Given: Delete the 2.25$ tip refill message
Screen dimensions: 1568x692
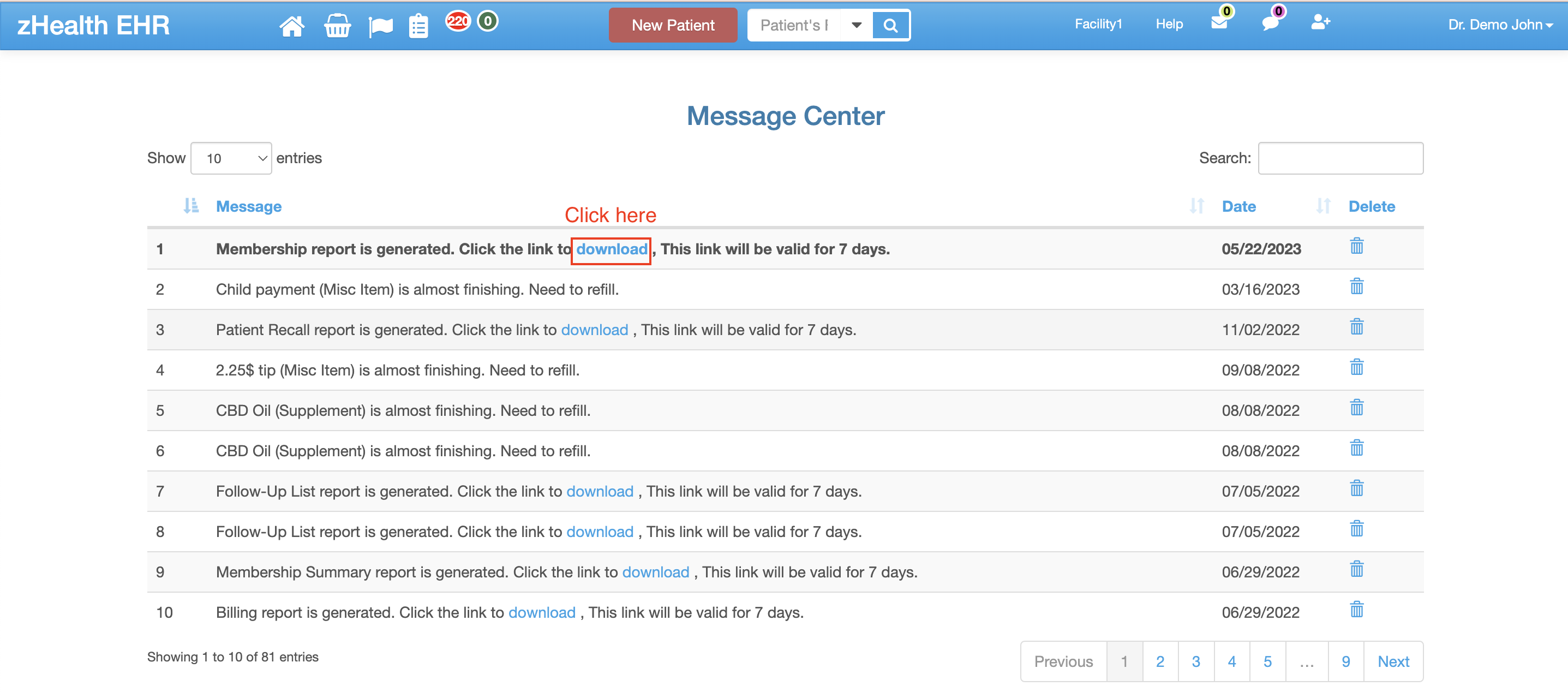Looking at the screenshot, I should [x=1356, y=367].
